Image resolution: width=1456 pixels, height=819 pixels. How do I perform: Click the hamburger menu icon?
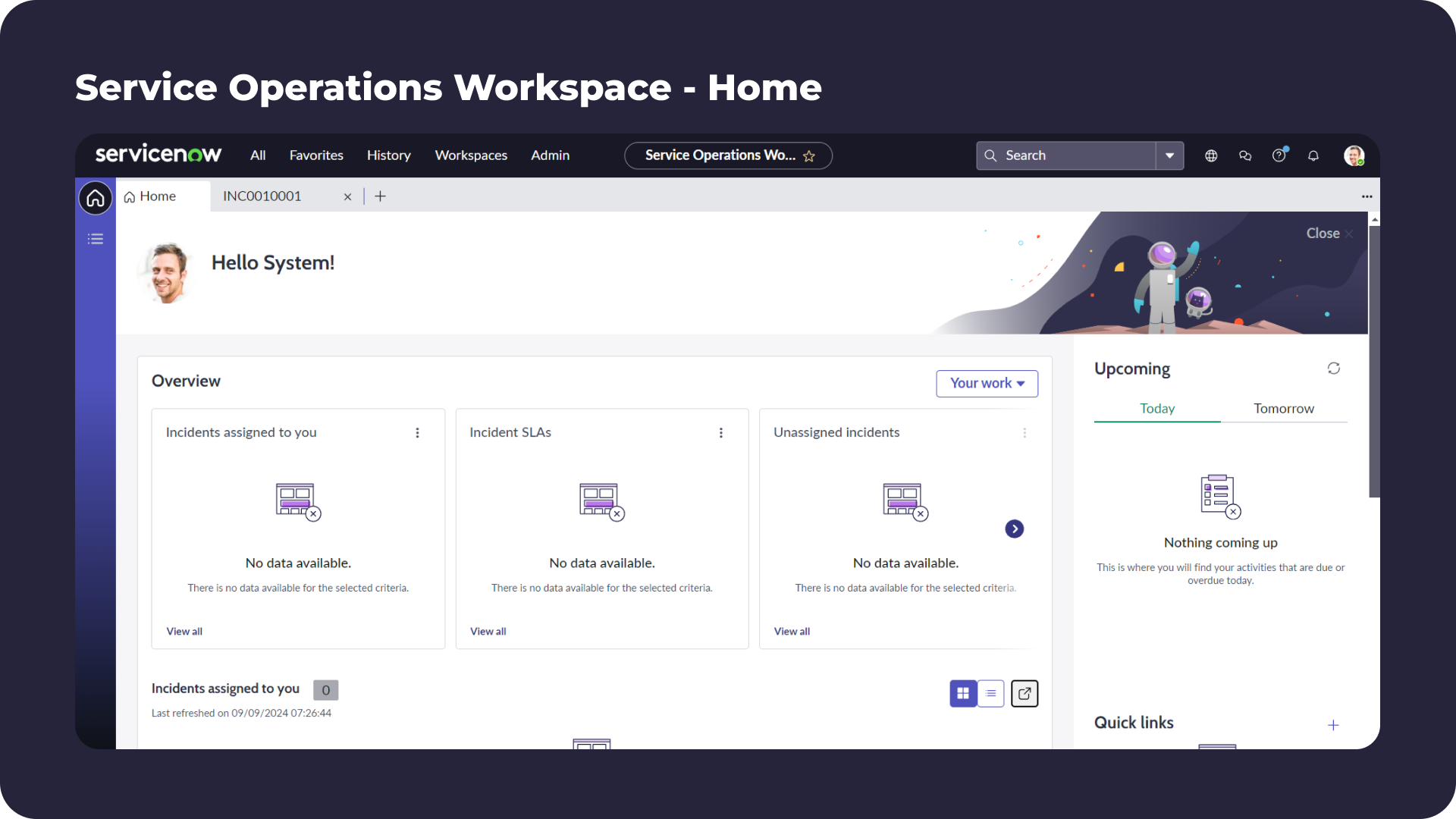coord(96,238)
